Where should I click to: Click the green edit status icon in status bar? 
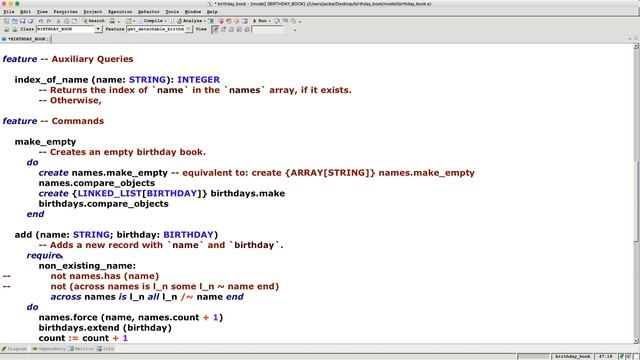[x=621, y=356]
